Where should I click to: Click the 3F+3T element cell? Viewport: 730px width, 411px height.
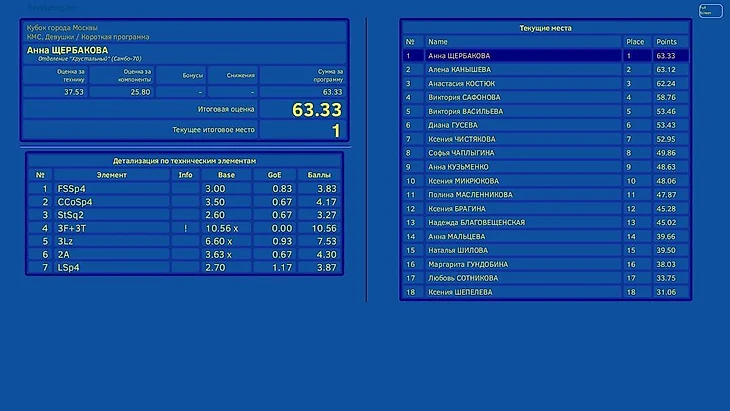[112, 228]
